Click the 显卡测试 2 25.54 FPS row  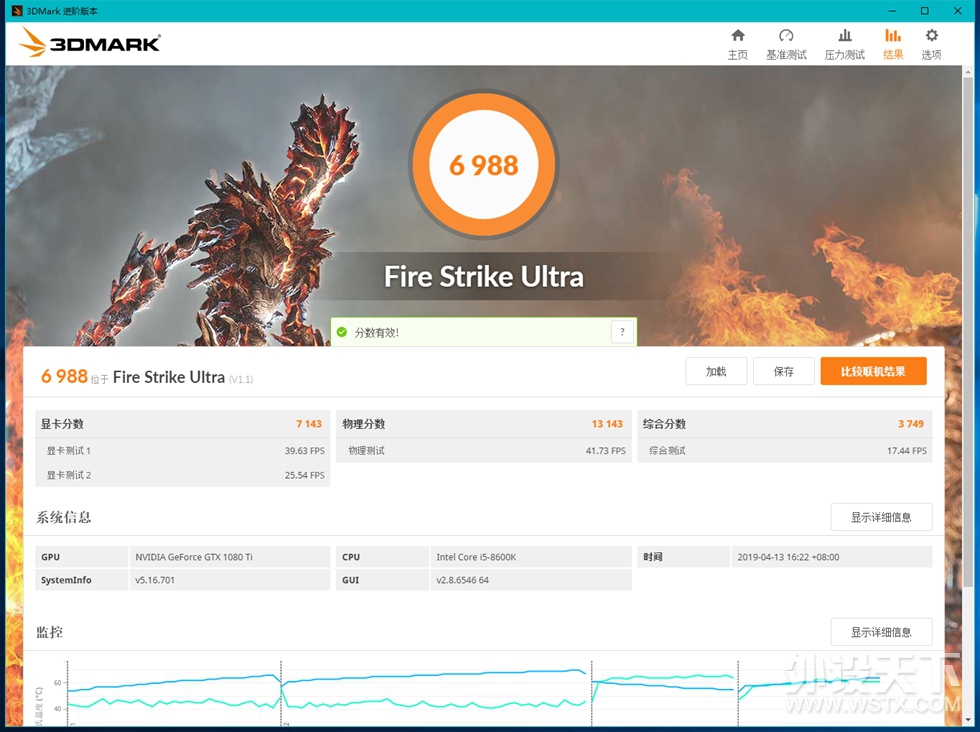(x=182, y=475)
